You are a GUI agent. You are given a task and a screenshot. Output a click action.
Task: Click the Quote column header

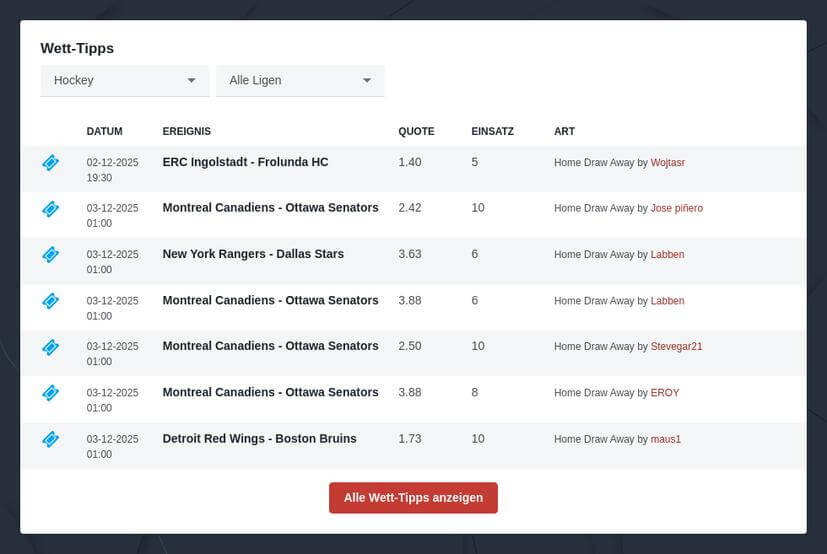416,131
